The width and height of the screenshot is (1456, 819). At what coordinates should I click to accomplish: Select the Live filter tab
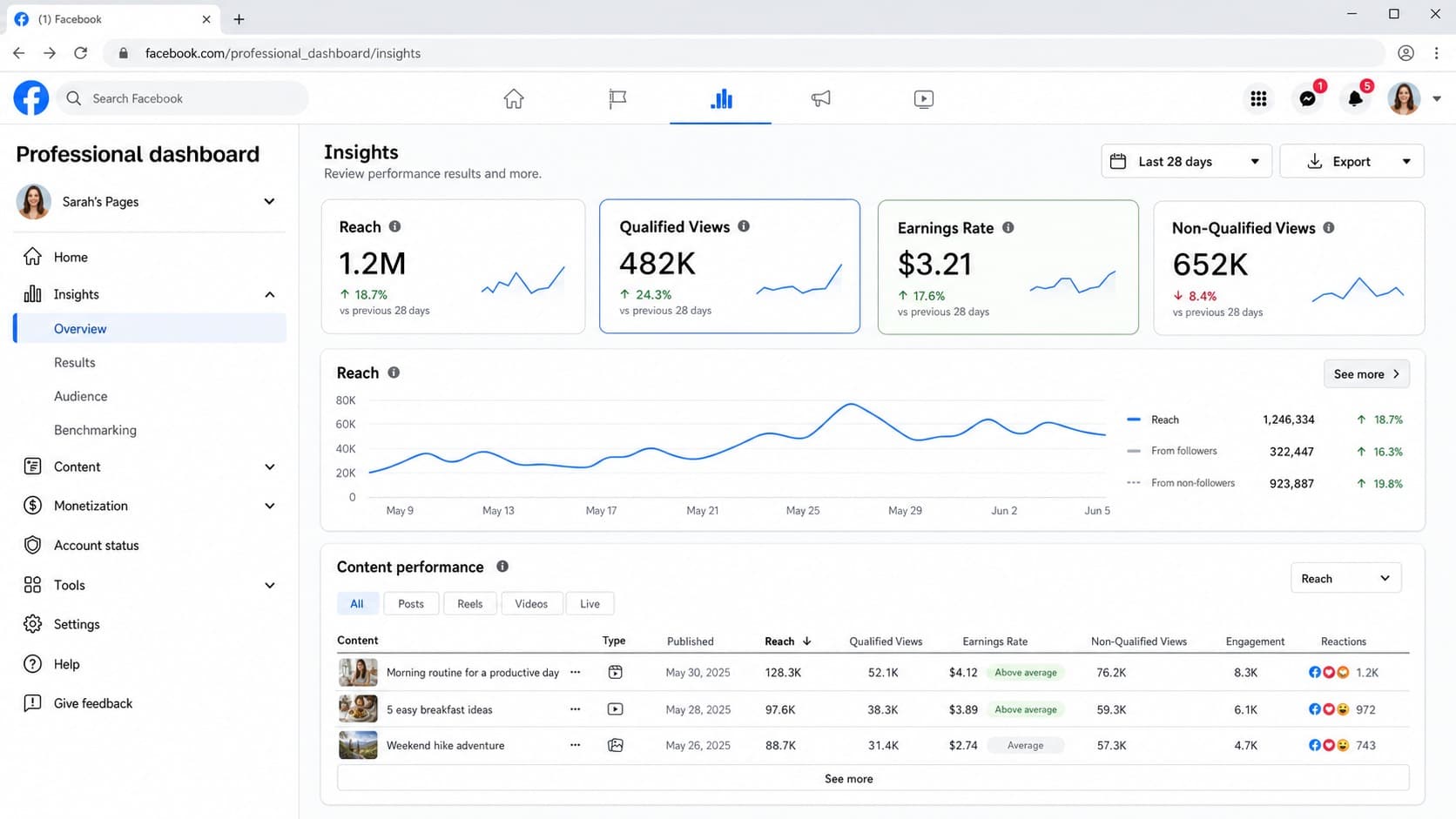(x=590, y=604)
